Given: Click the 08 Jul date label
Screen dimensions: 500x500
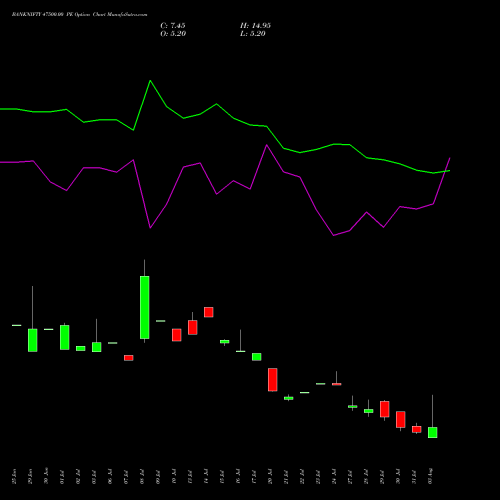Looking at the screenshot, I should [143, 476].
